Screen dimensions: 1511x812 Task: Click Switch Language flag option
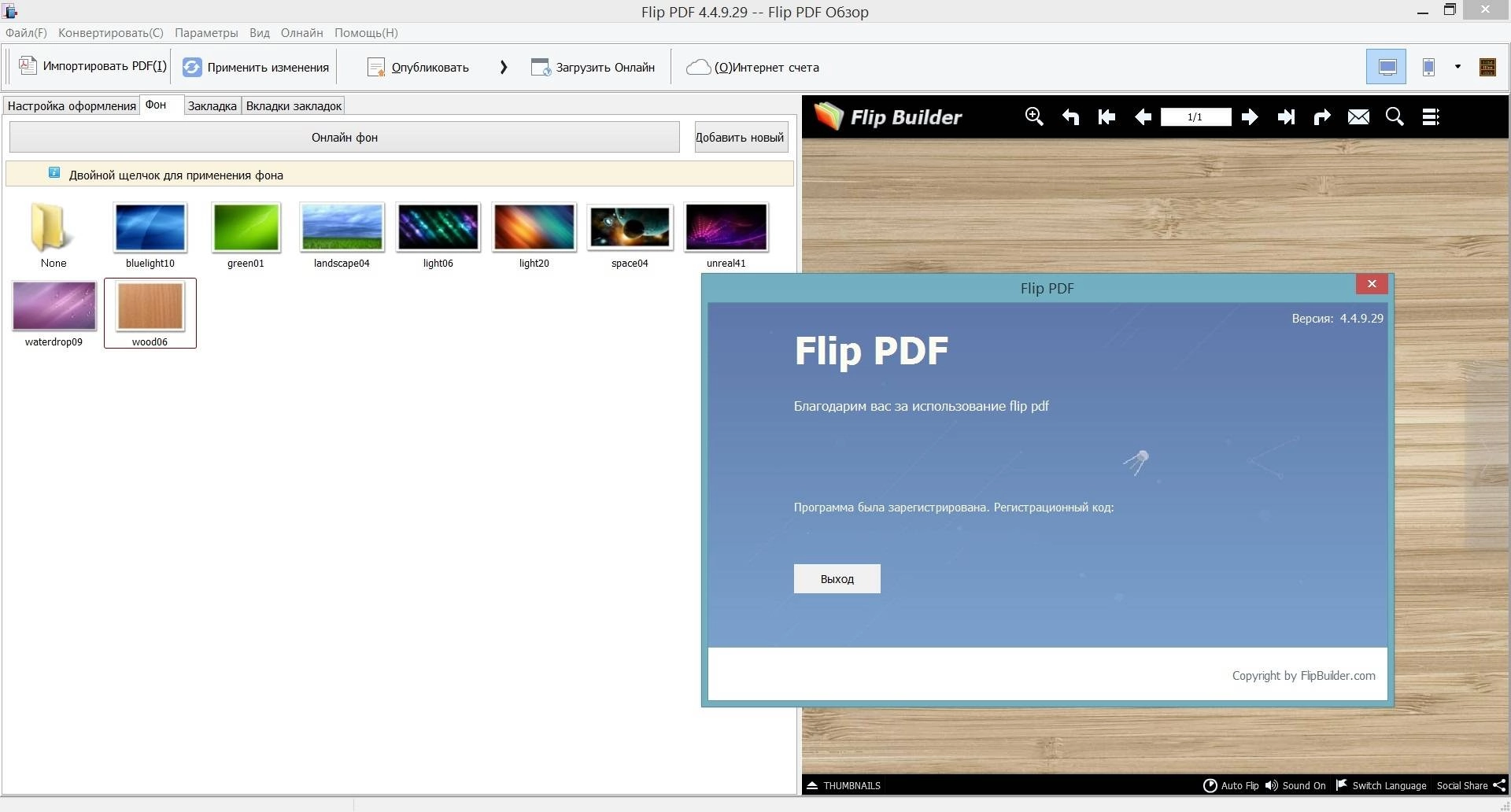click(1381, 785)
